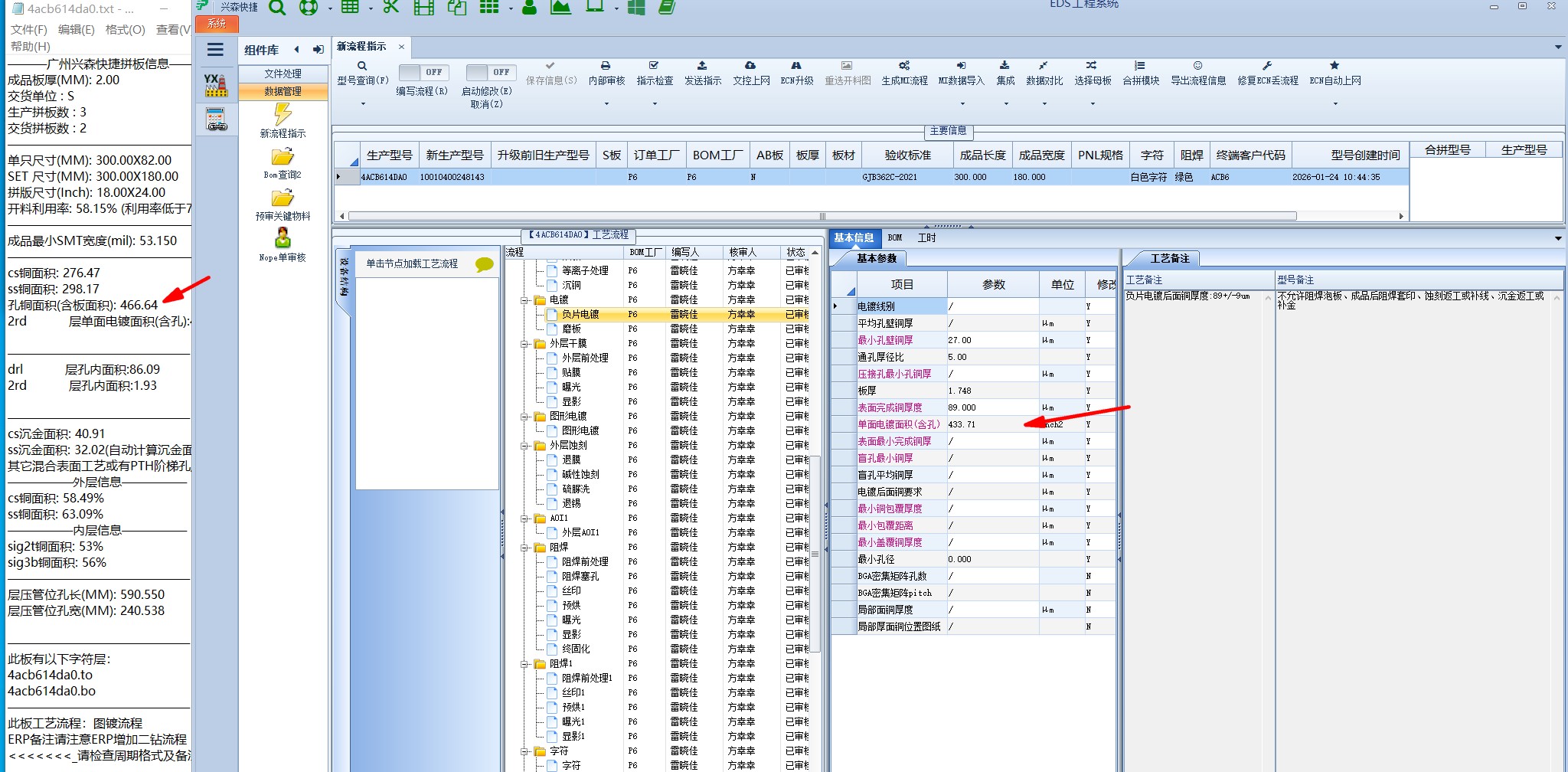Select the 基本信息 tab
The image size is (1568, 772).
click(854, 238)
